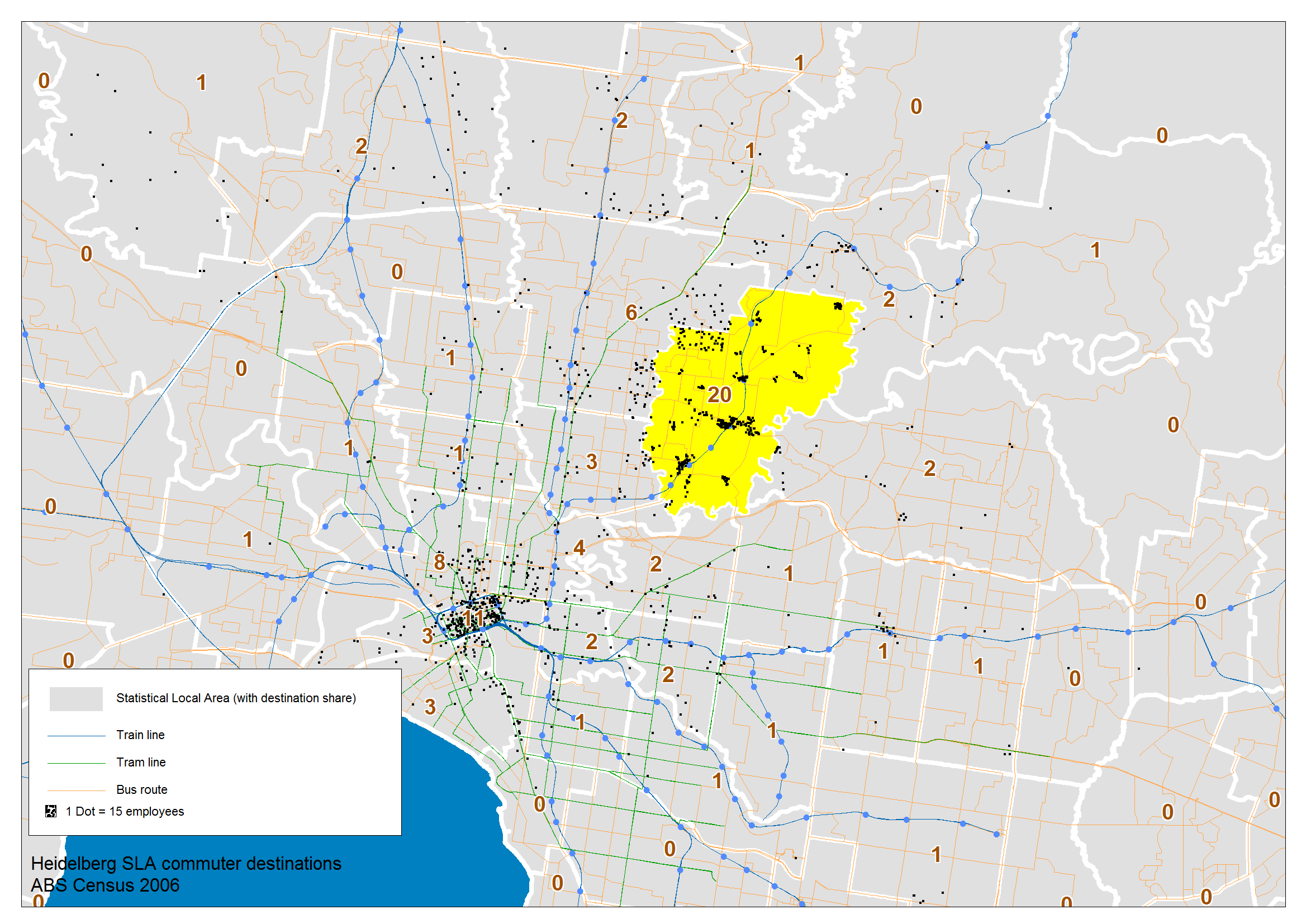This screenshot has width=1306, height=924.
Task: Click the '8' destination share label
Action: pyautogui.click(x=439, y=562)
